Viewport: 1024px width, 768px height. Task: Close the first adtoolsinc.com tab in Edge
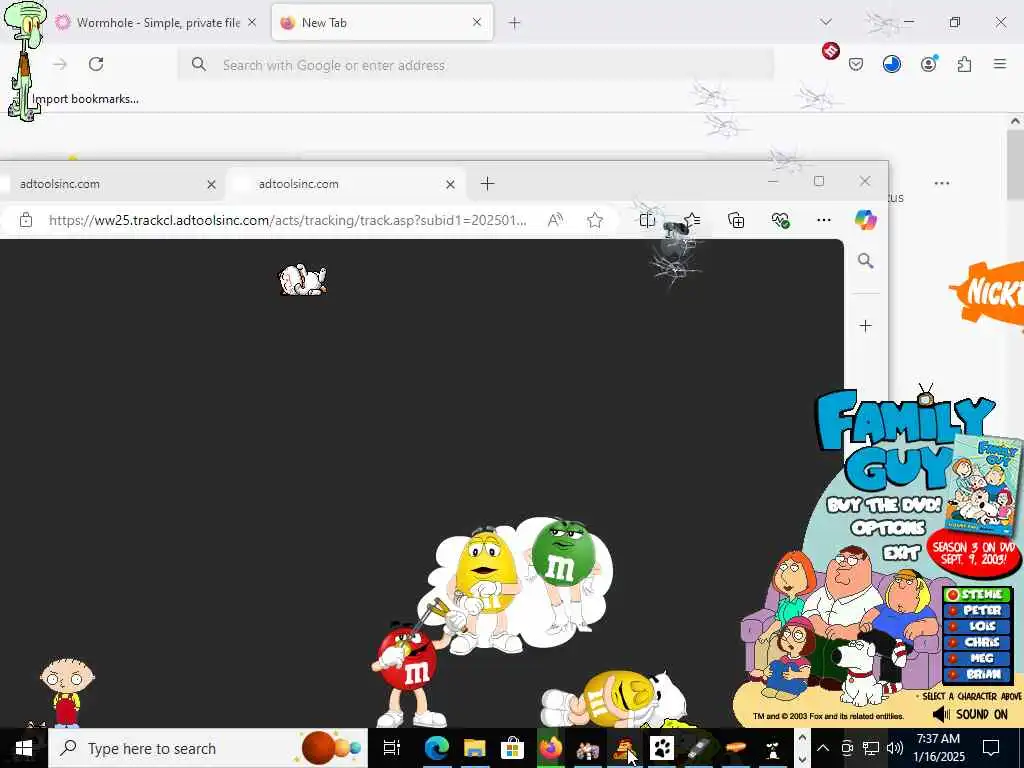tap(211, 185)
